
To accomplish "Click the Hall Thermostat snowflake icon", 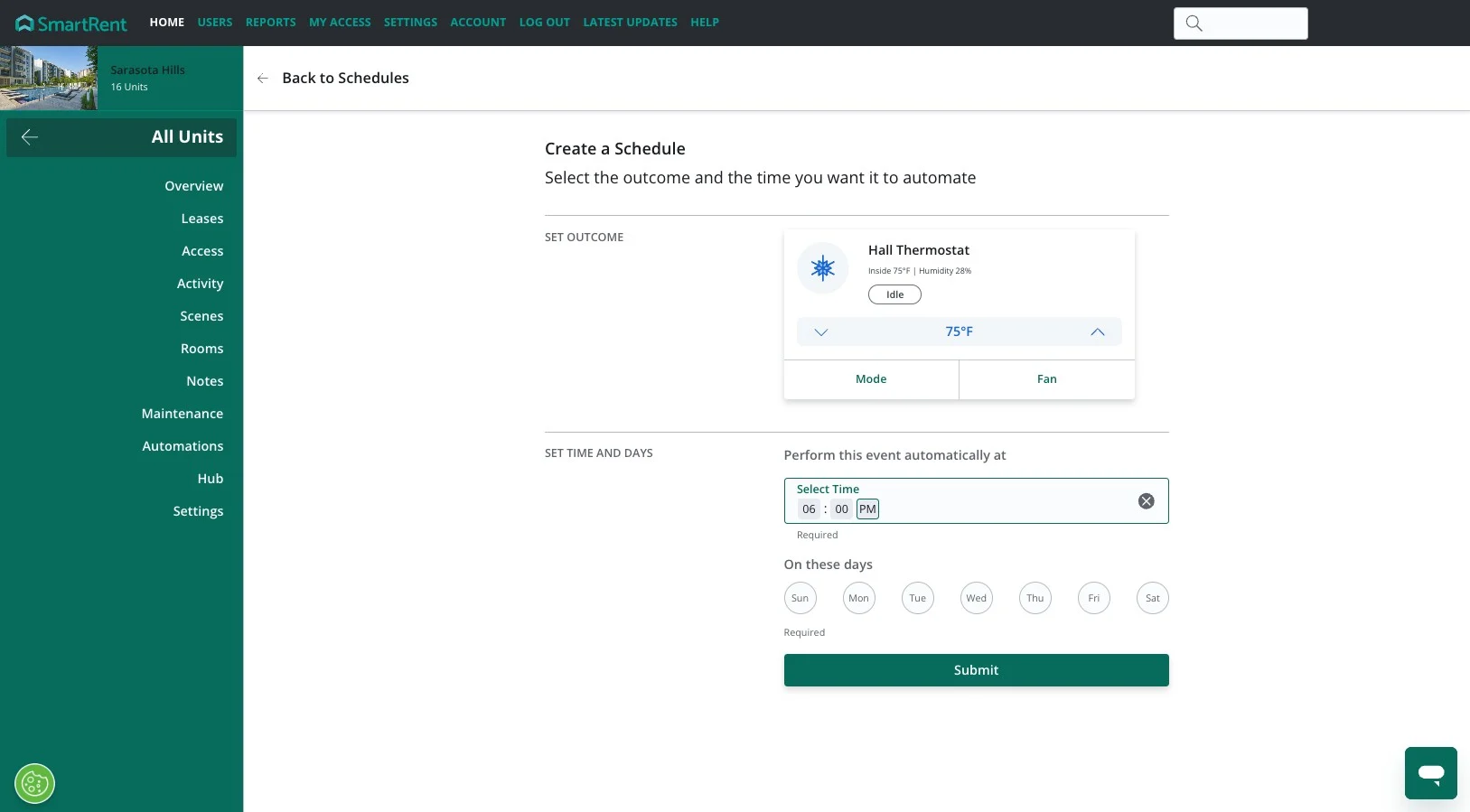I will point(822,268).
